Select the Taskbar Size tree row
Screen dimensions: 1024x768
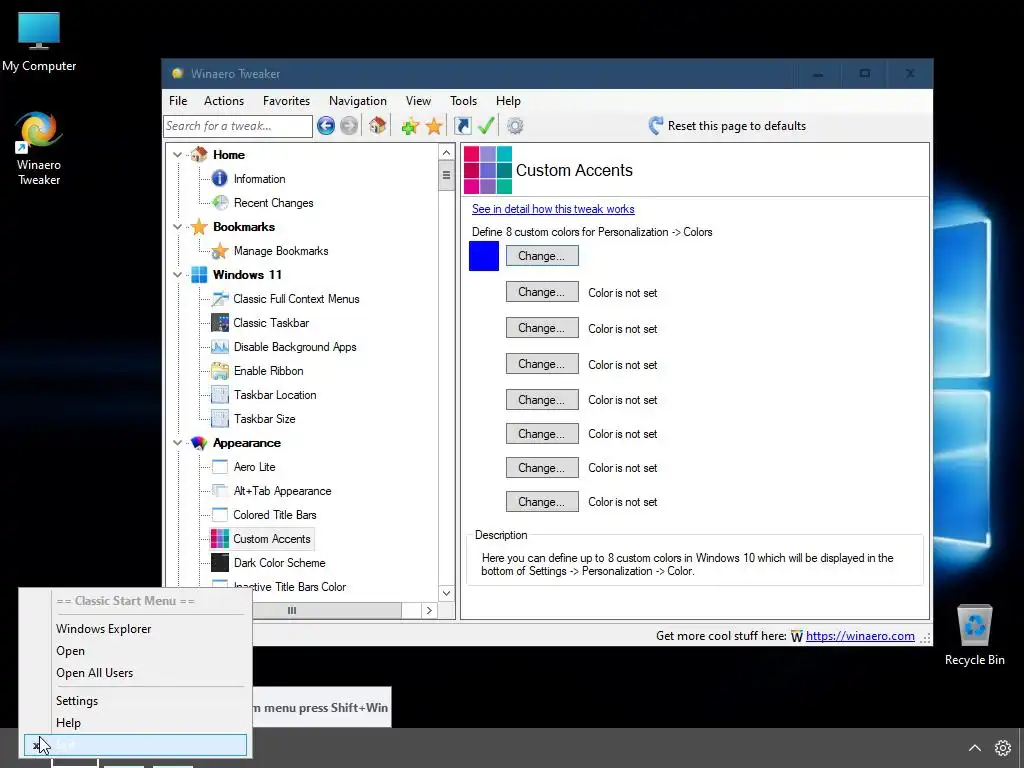(x=264, y=419)
